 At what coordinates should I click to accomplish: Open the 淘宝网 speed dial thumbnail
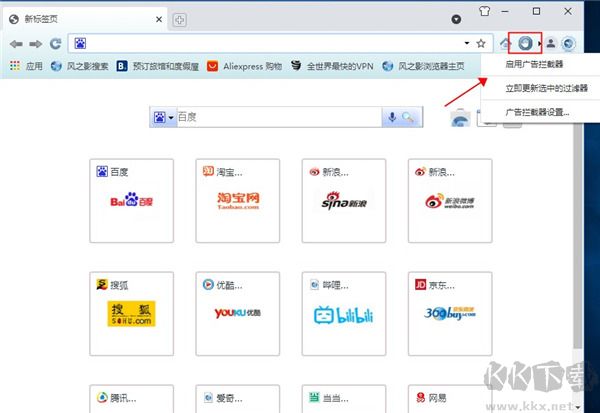[x=237, y=200]
